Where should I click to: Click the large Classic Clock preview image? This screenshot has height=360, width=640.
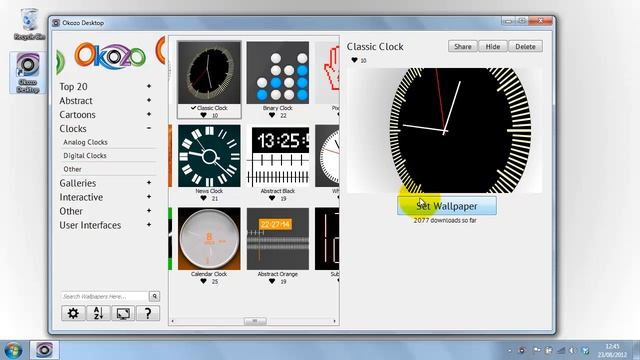click(x=444, y=130)
